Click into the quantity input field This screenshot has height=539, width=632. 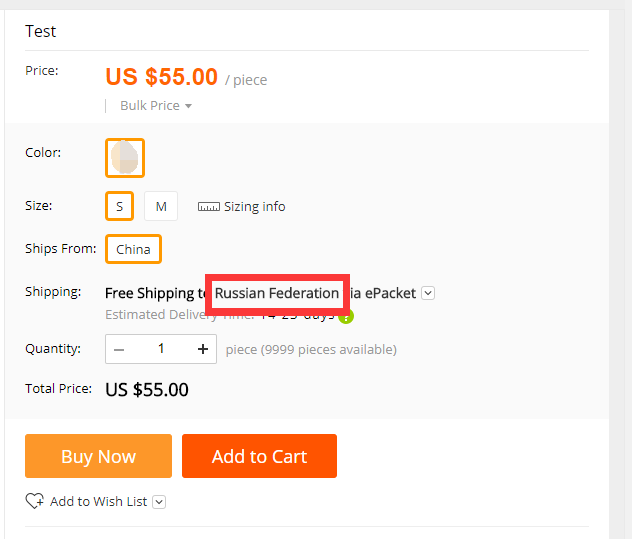(161, 349)
